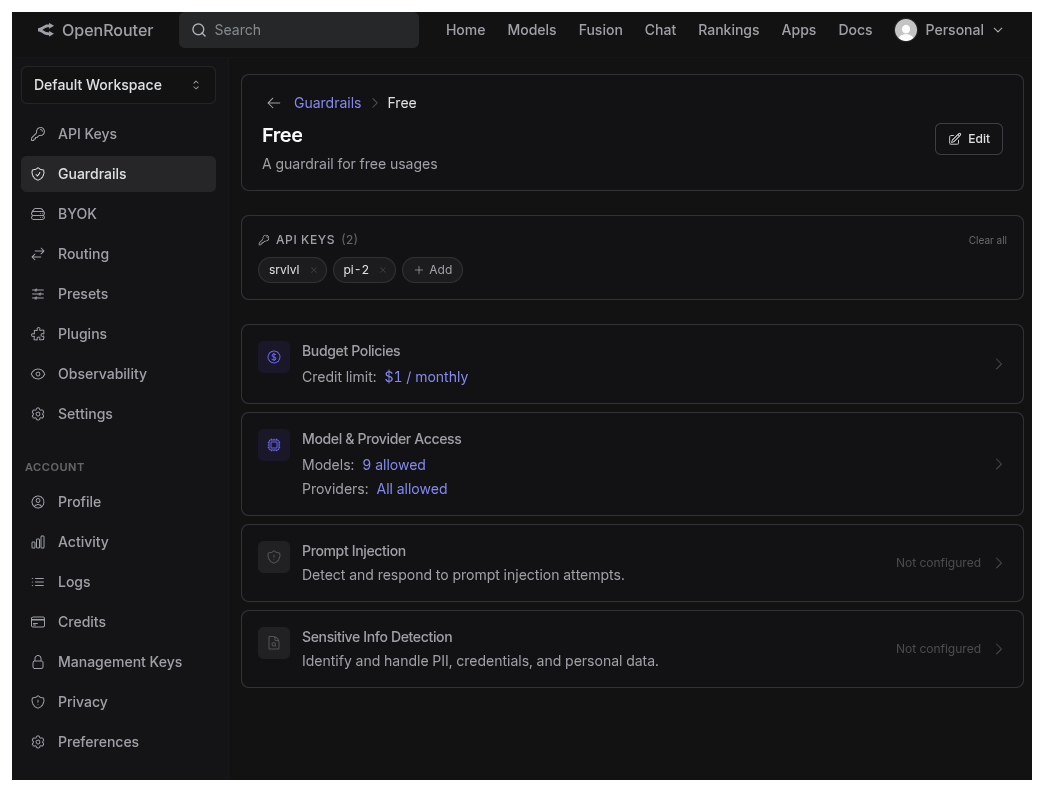1044x792 pixels.
Task: Click the Sensitive Info Detection file icon
Action: click(274, 643)
